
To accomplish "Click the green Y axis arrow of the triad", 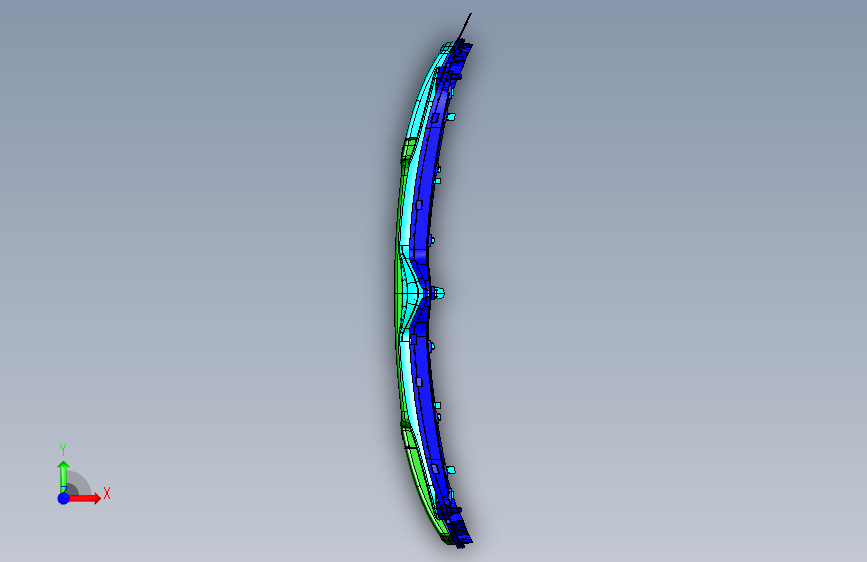I will [64, 477].
